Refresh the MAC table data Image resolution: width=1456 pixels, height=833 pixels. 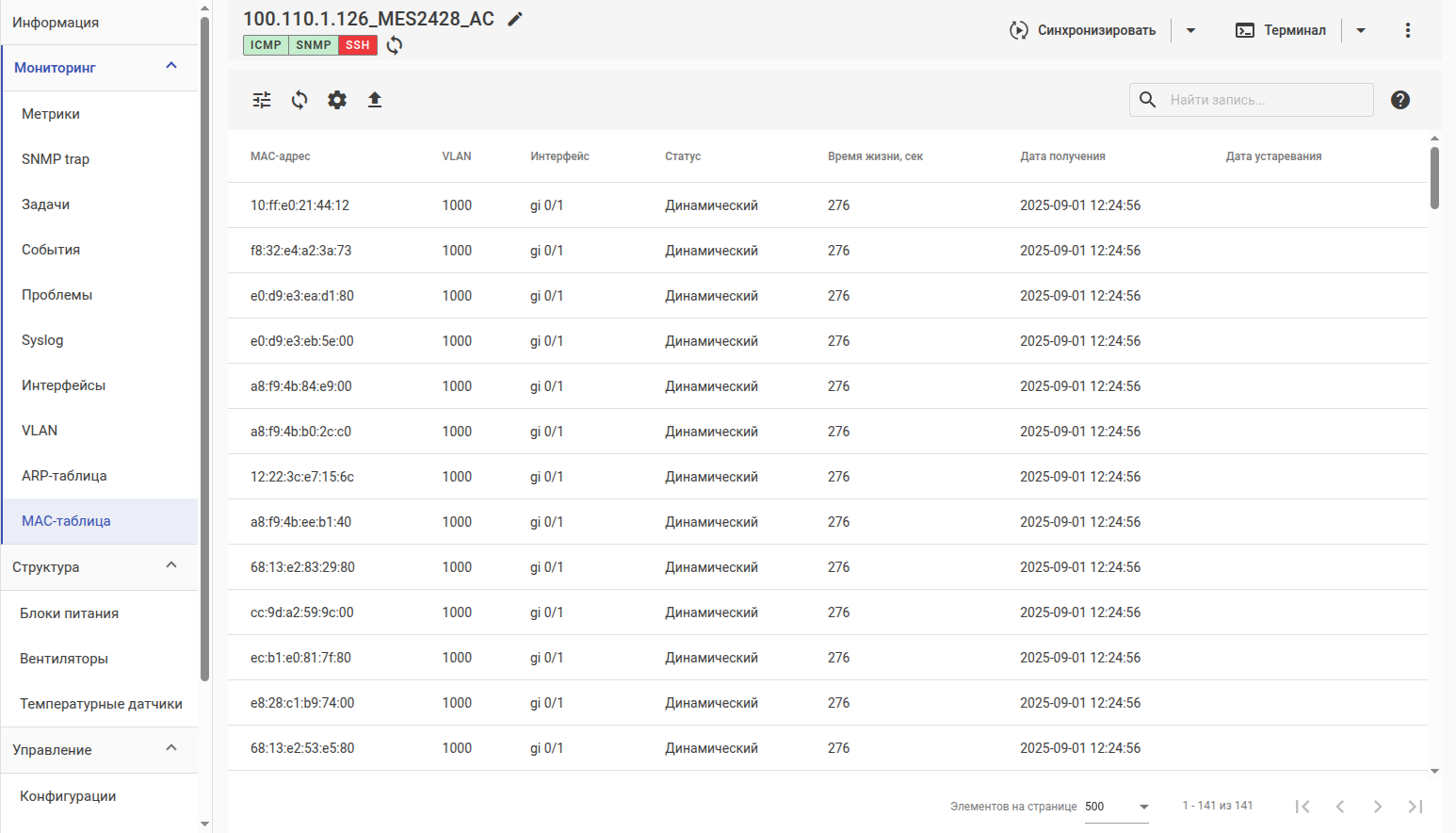click(299, 100)
